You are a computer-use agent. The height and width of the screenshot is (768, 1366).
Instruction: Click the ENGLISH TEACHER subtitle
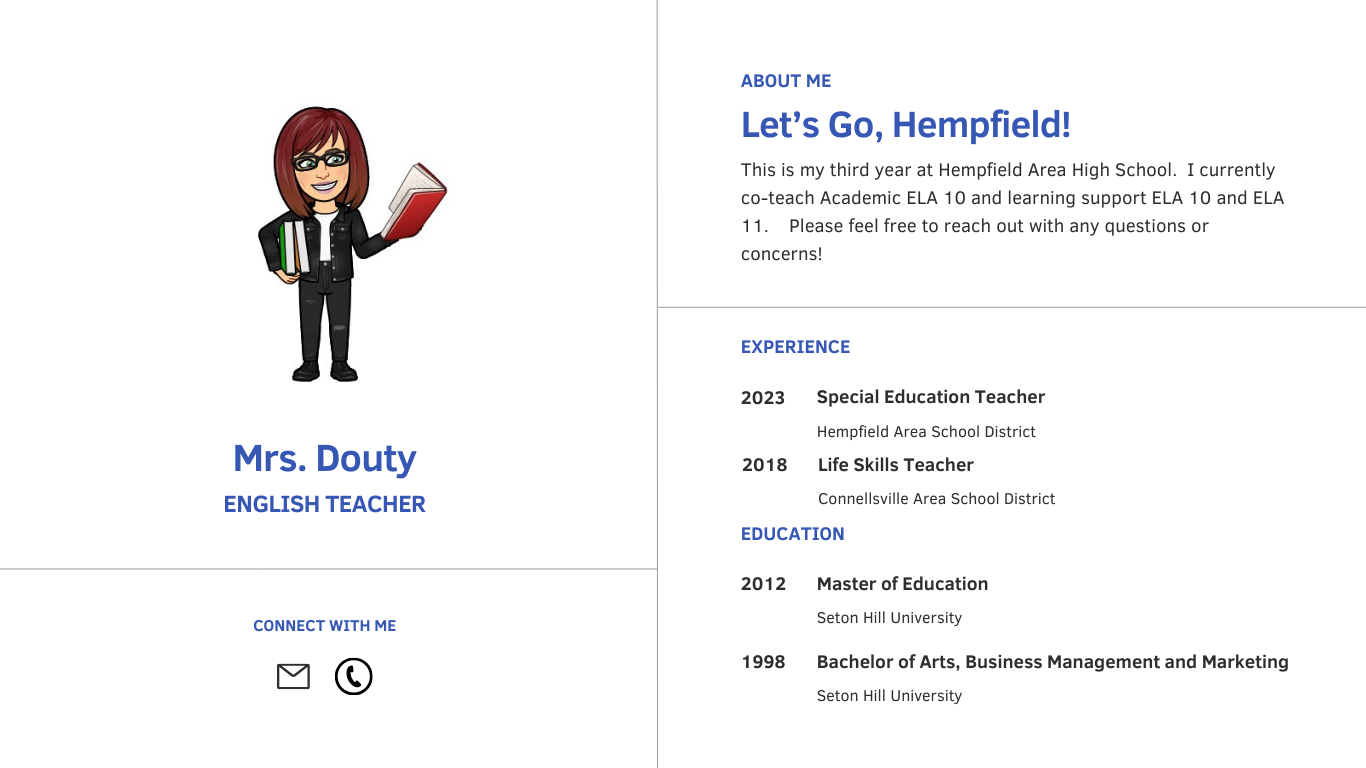pos(325,504)
